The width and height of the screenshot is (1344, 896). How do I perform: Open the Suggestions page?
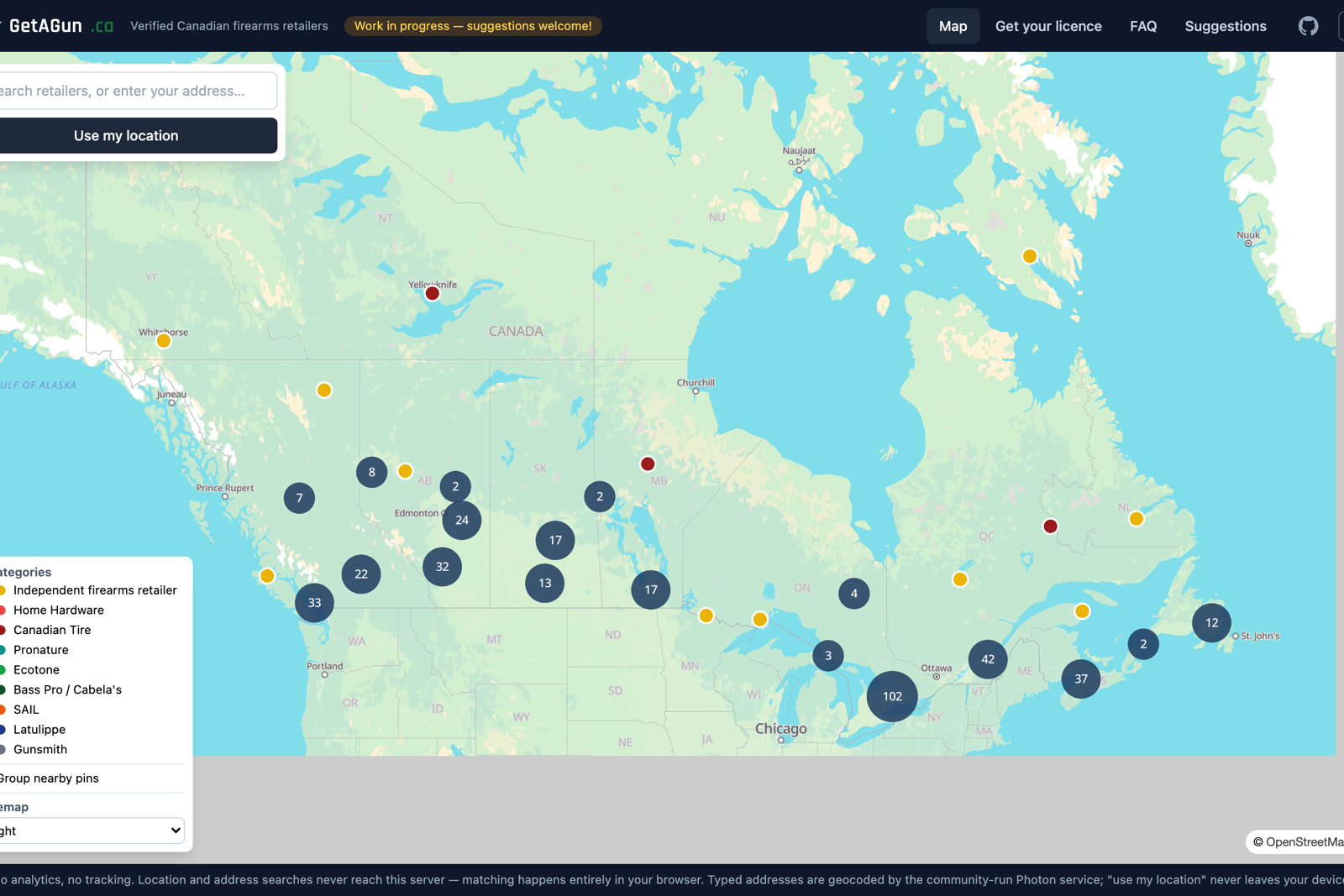click(1226, 26)
